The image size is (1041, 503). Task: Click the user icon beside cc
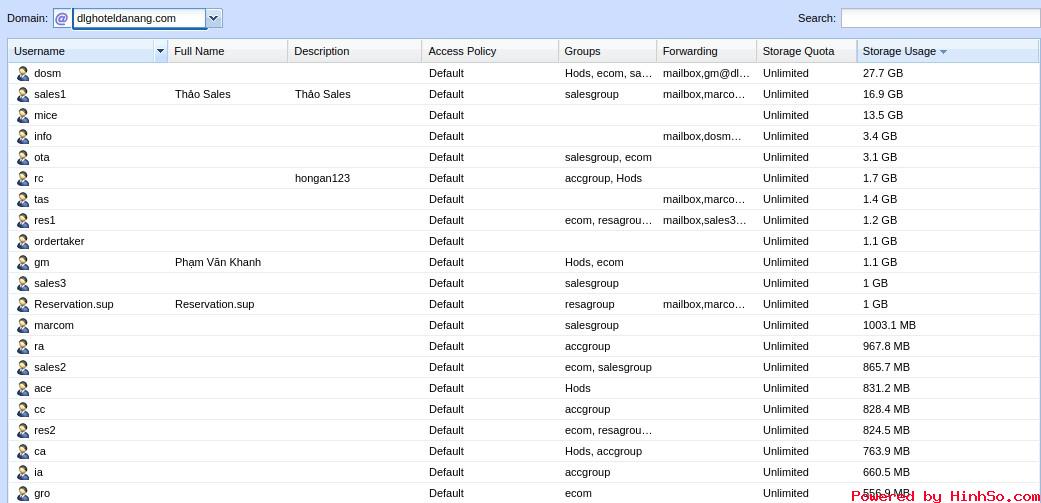tap(23, 409)
